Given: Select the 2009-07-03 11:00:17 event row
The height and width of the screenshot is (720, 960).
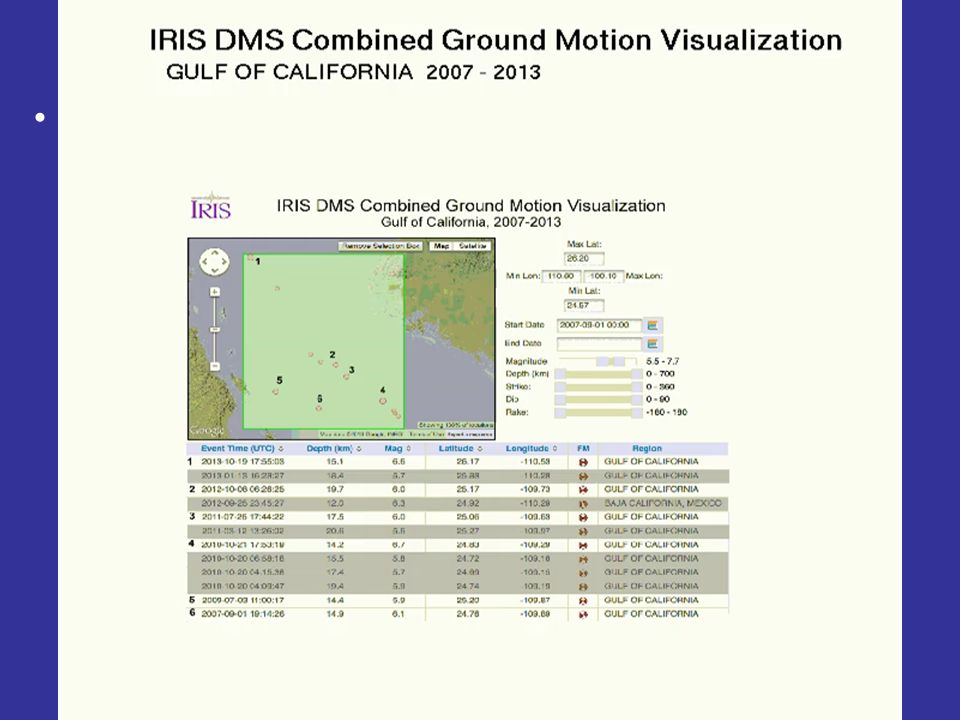Looking at the screenshot, I should click(x=457, y=601).
